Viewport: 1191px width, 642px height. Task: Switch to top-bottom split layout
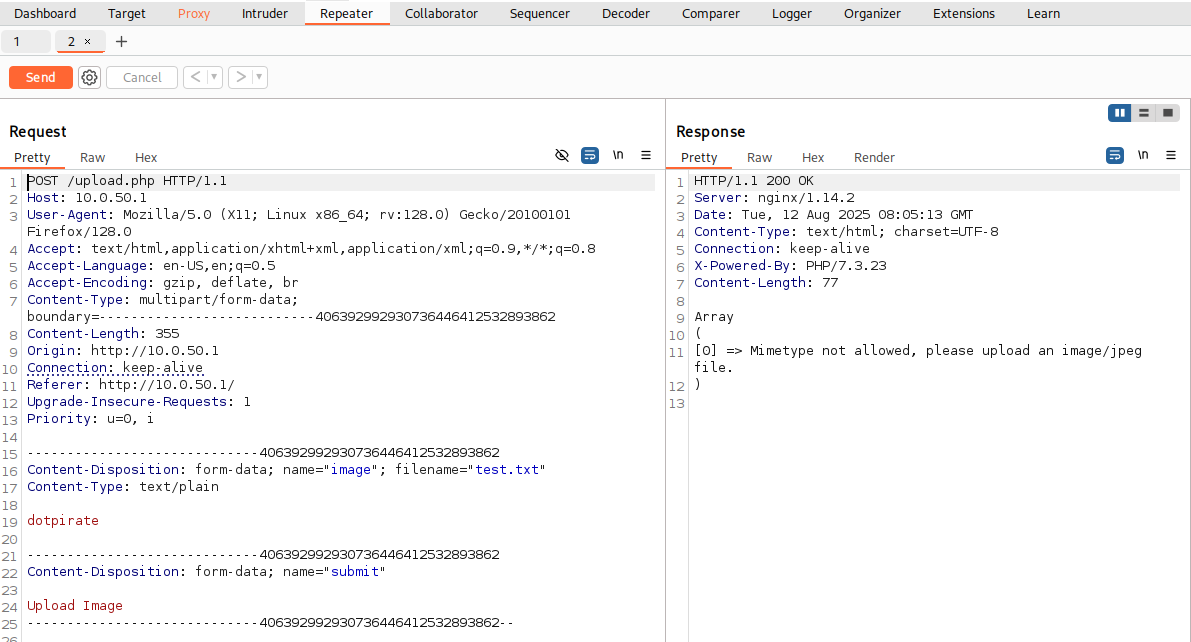[1144, 113]
